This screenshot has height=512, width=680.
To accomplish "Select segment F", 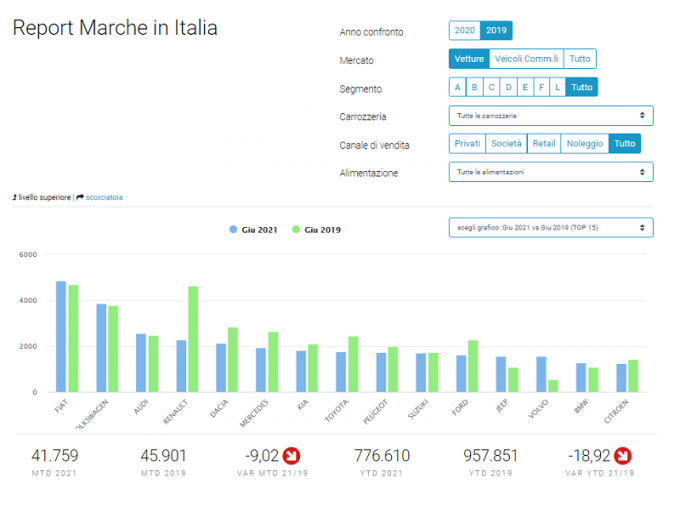I will (541, 87).
